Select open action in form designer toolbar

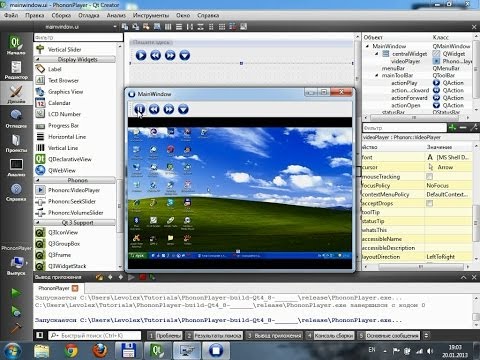point(185,55)
